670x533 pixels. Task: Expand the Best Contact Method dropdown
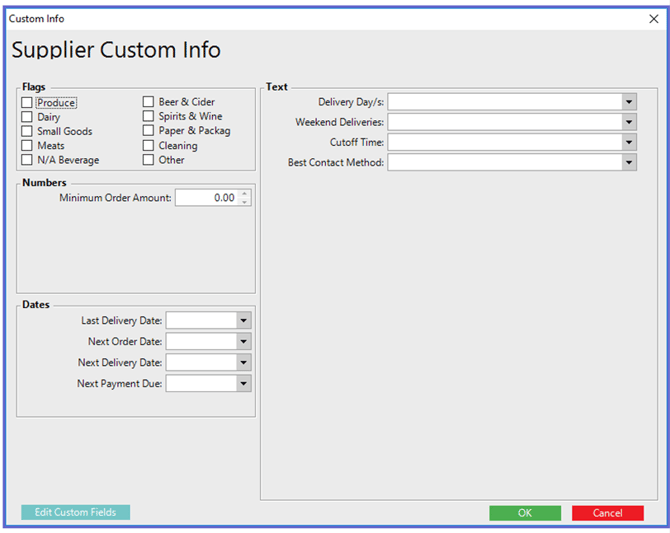pyautogui.click(x=629, y=162)
